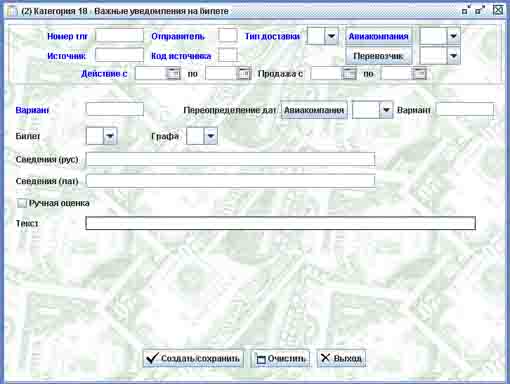Image resolution: width=510 pixels, height=384 pixels.
Task: Click the Продажа с date field
Action: point(327,74)
